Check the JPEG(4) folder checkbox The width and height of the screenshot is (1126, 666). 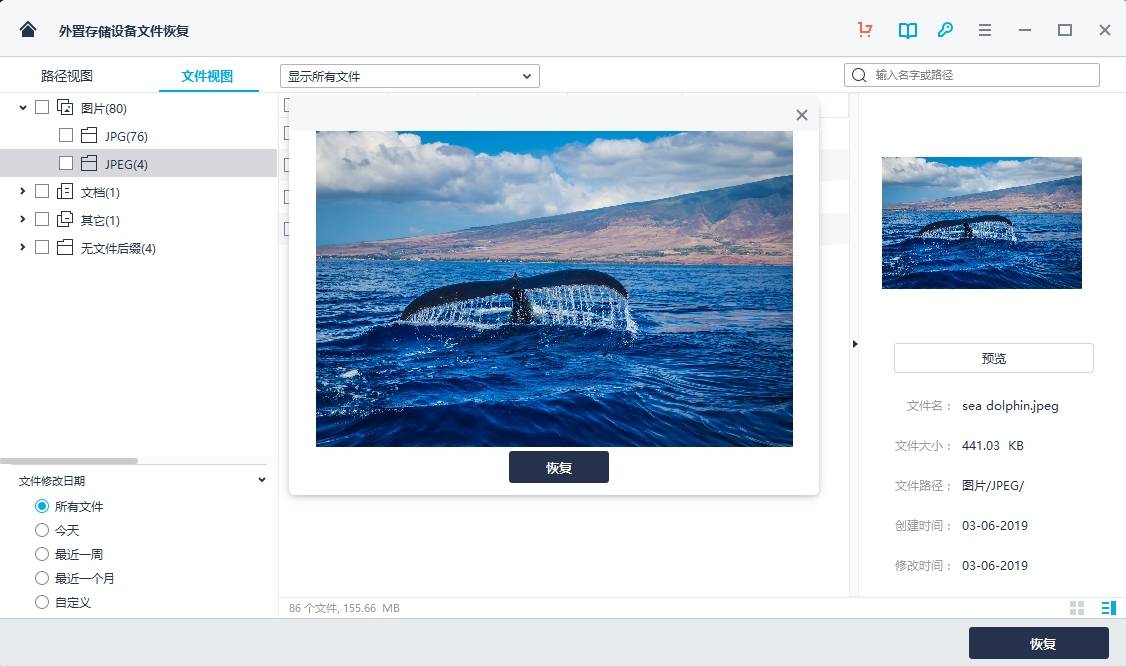click(66, 163)
